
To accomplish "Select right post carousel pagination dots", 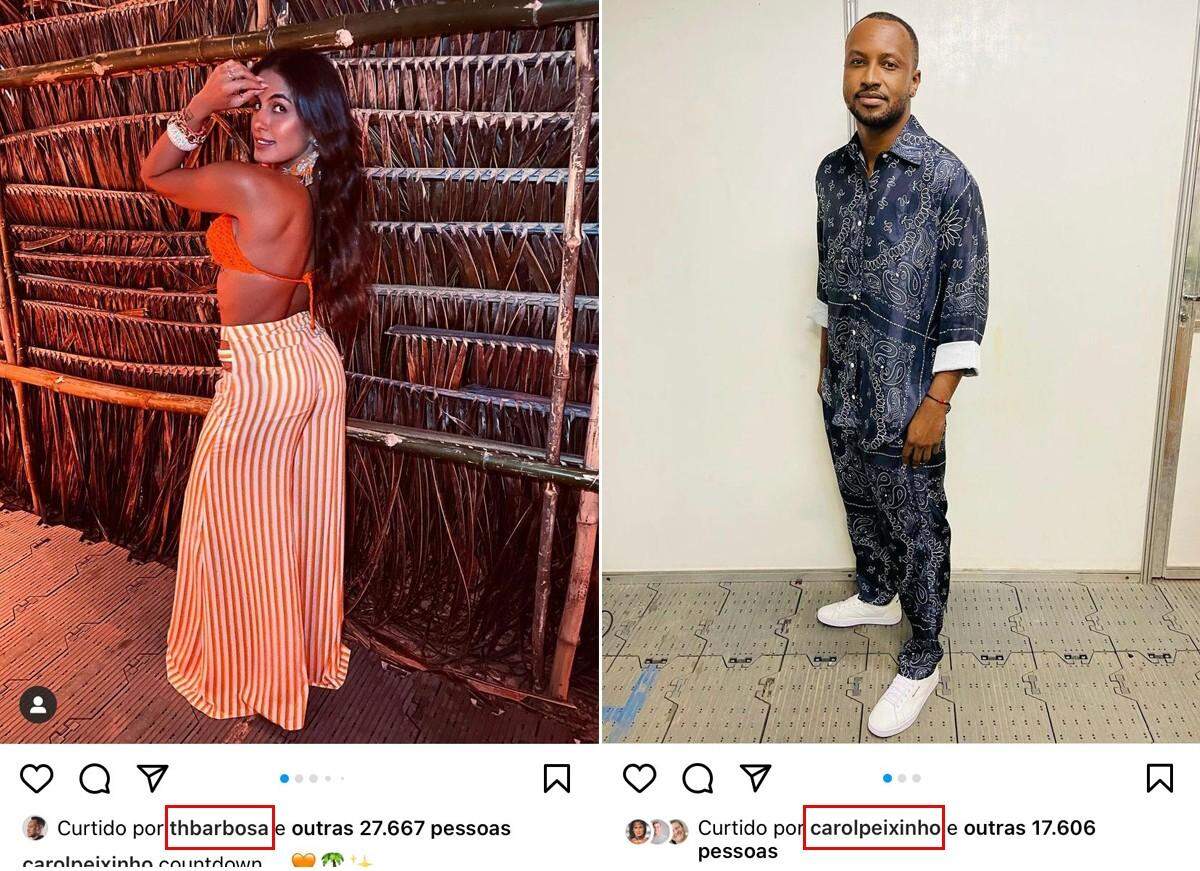I will click(x=901, y=778).
